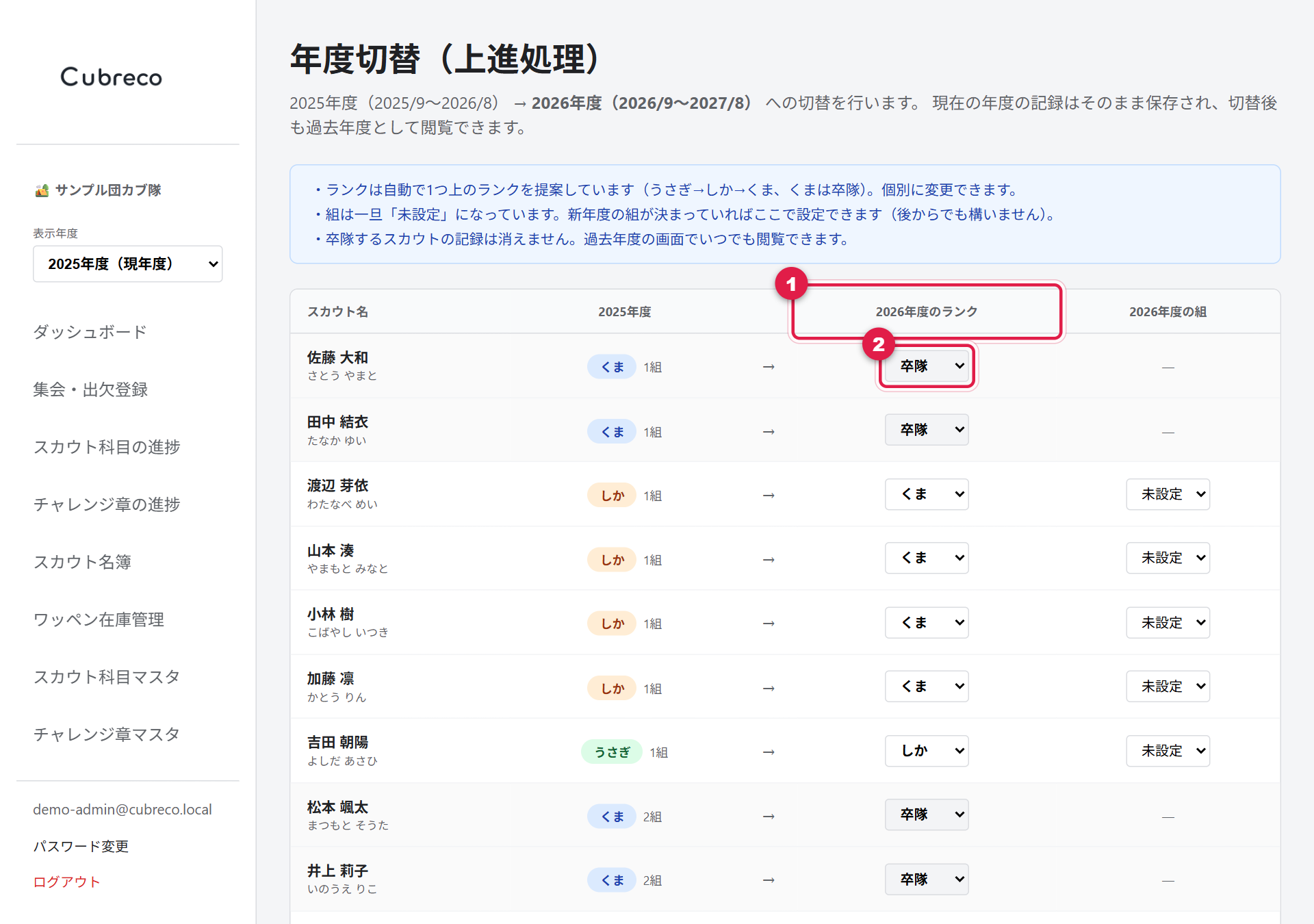Click 2組 label in 松本 颯太 row
The height and width of the screenshot is (924, 1314).
click(652, 817)
